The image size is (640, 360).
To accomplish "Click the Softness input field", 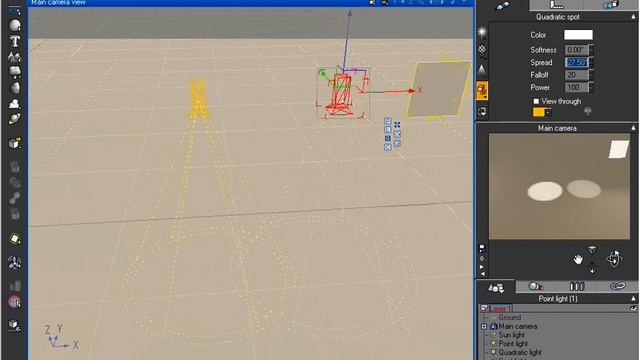I will (577, 50).
